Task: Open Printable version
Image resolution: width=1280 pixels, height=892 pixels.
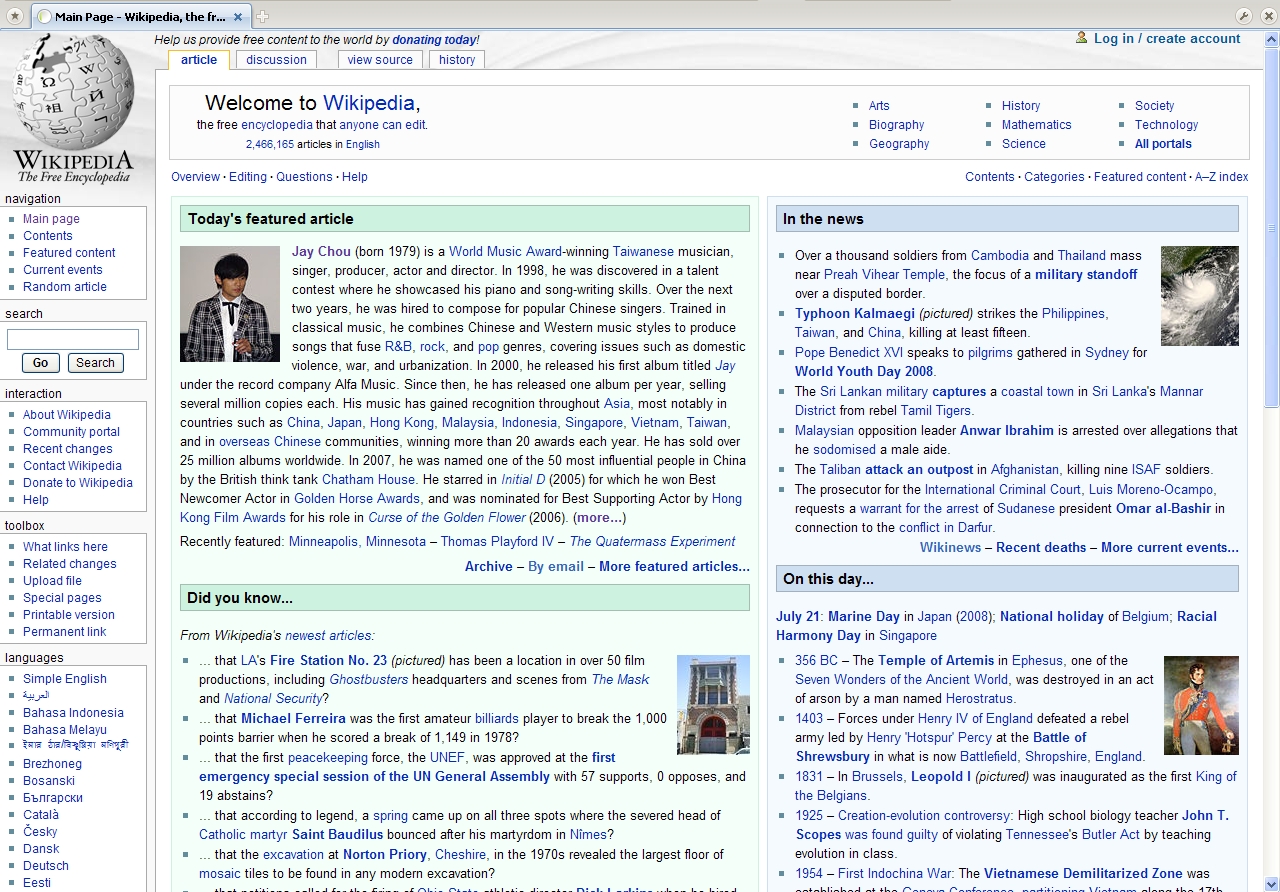Action: click(69, 615)
